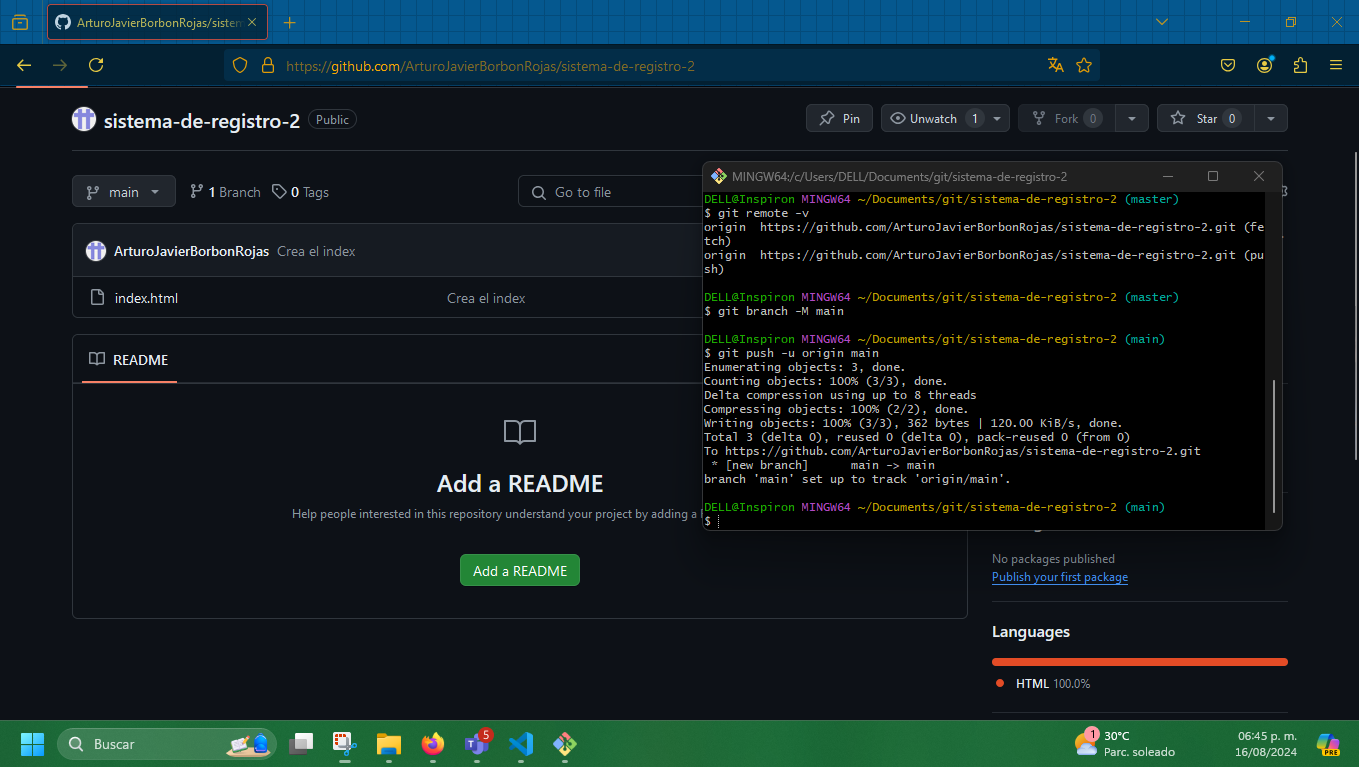Click the Languages heading in the sidebar

pos(1031,632)
